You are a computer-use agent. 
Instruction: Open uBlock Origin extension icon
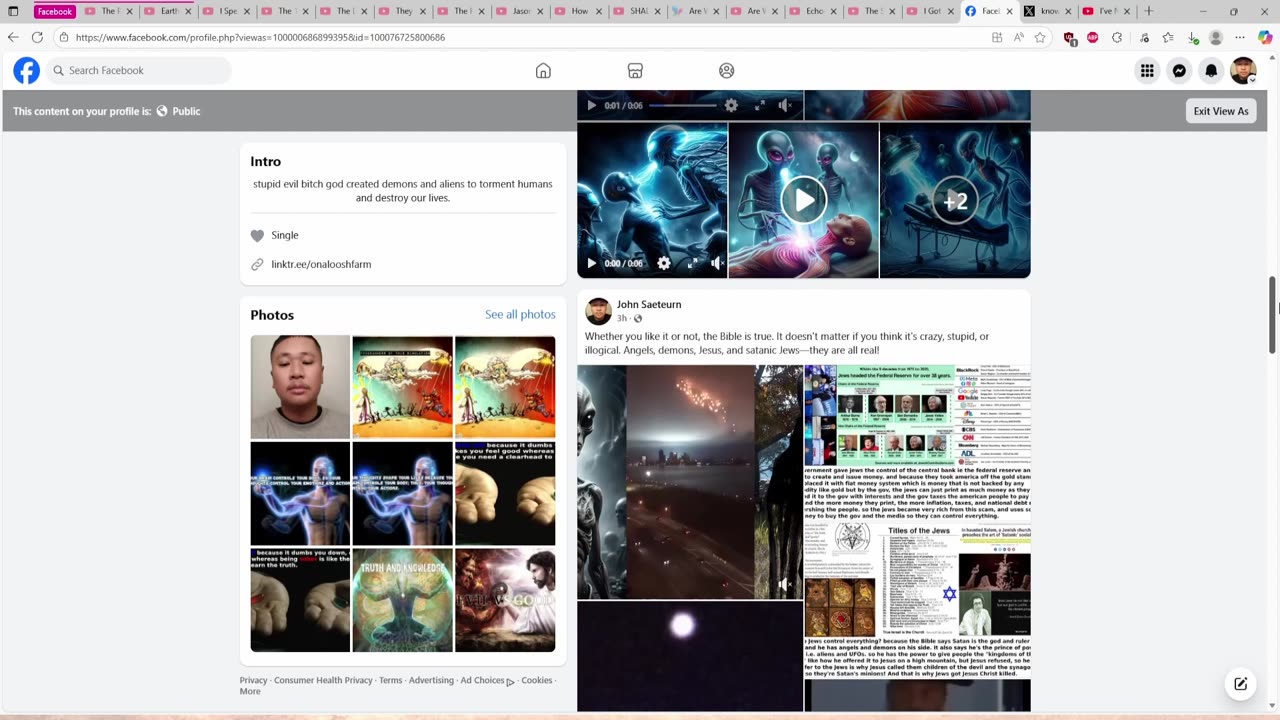click(x=1070, y=38)
